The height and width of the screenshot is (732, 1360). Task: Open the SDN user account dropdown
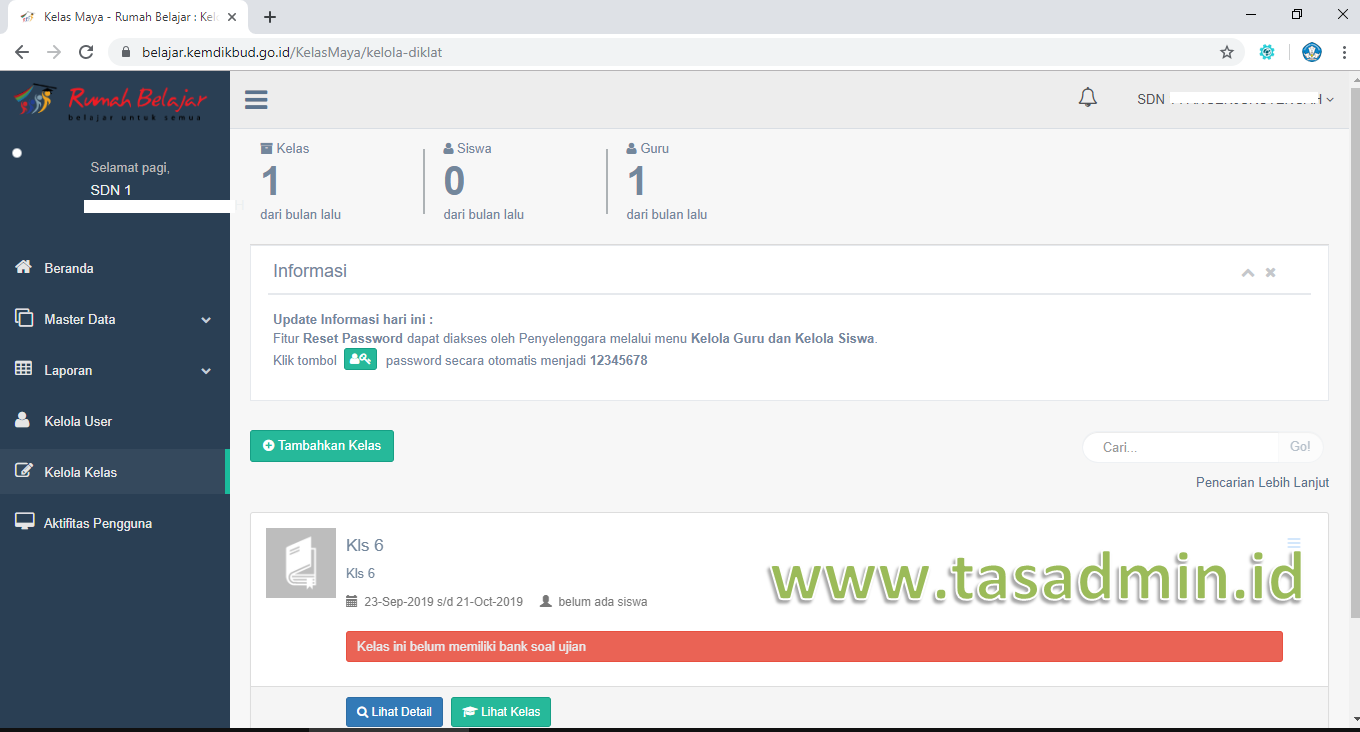(x=1235, y=99)
